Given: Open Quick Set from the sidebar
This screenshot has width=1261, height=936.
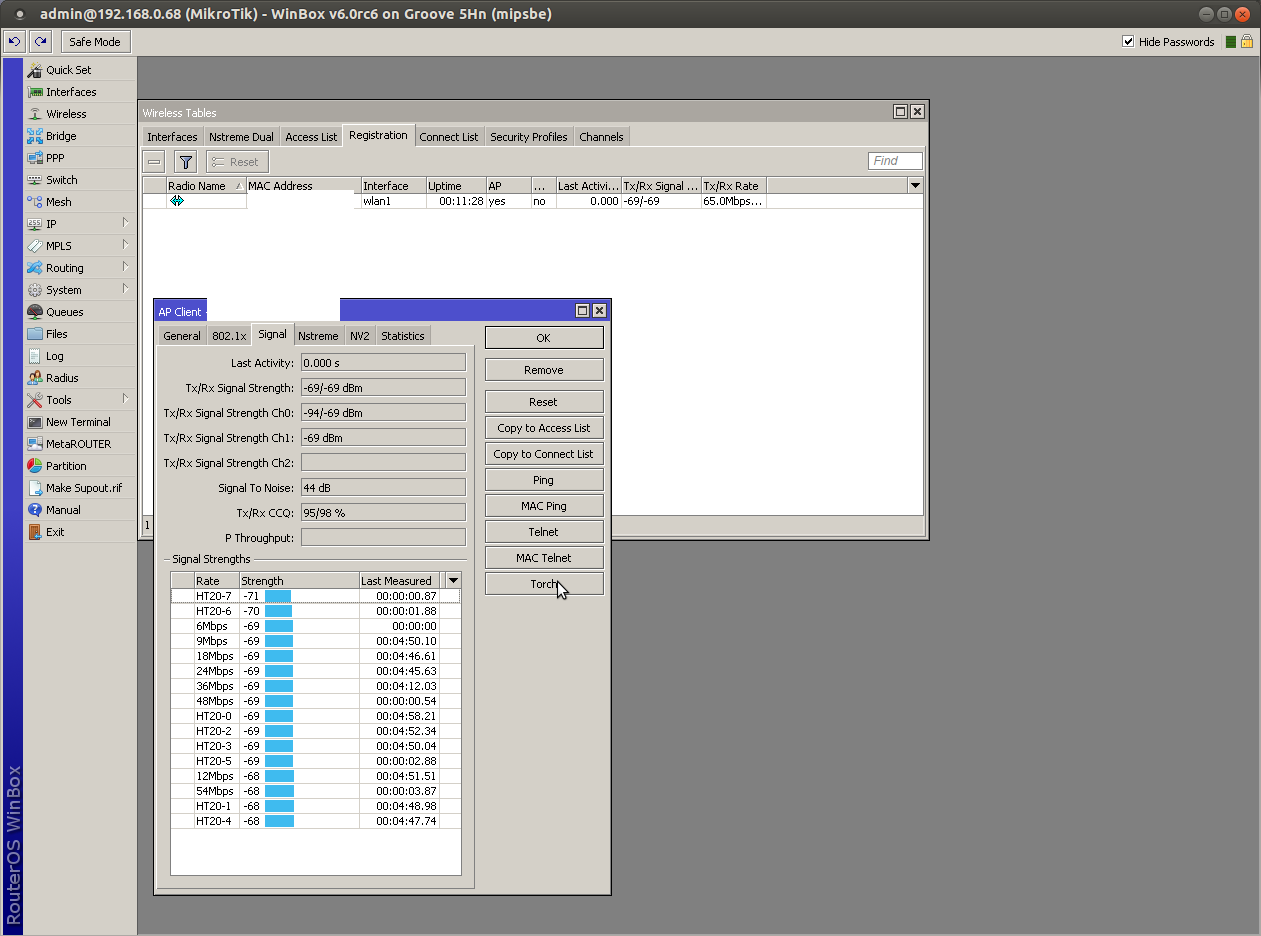Looking at the screenshot, I should pos(68,70).
